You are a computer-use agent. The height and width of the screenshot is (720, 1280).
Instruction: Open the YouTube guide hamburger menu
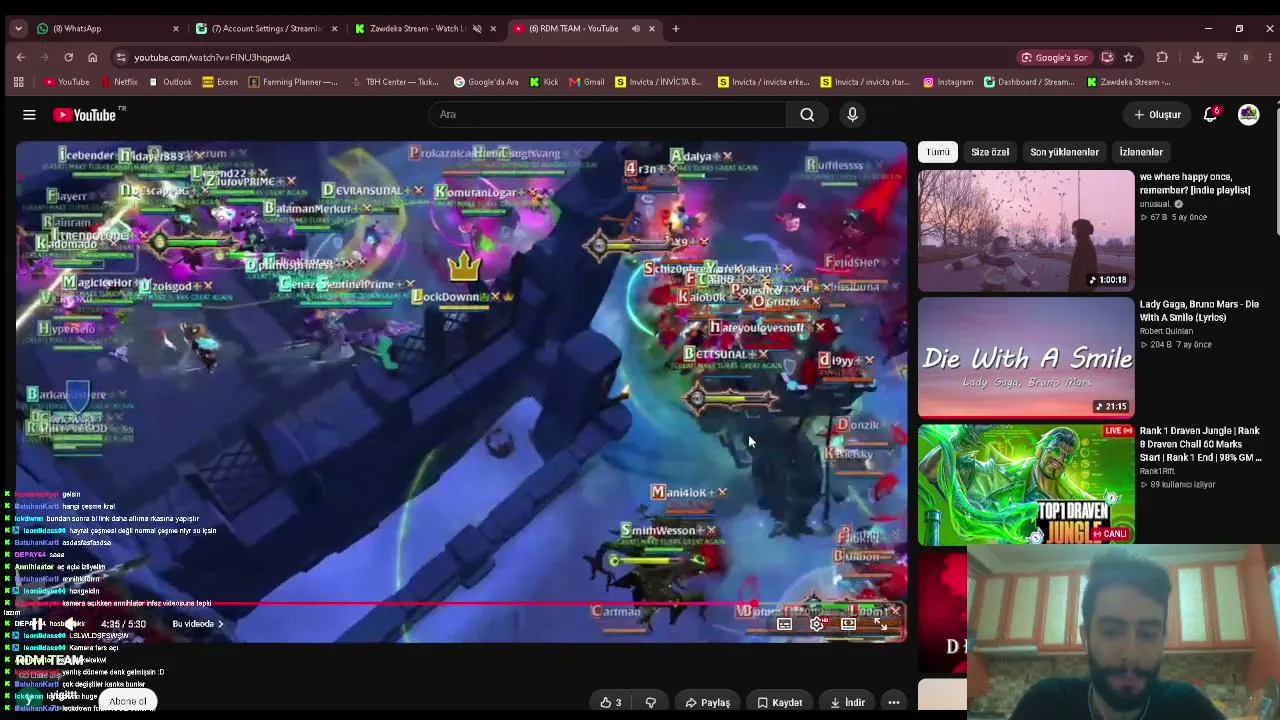(x=29, y=115)
